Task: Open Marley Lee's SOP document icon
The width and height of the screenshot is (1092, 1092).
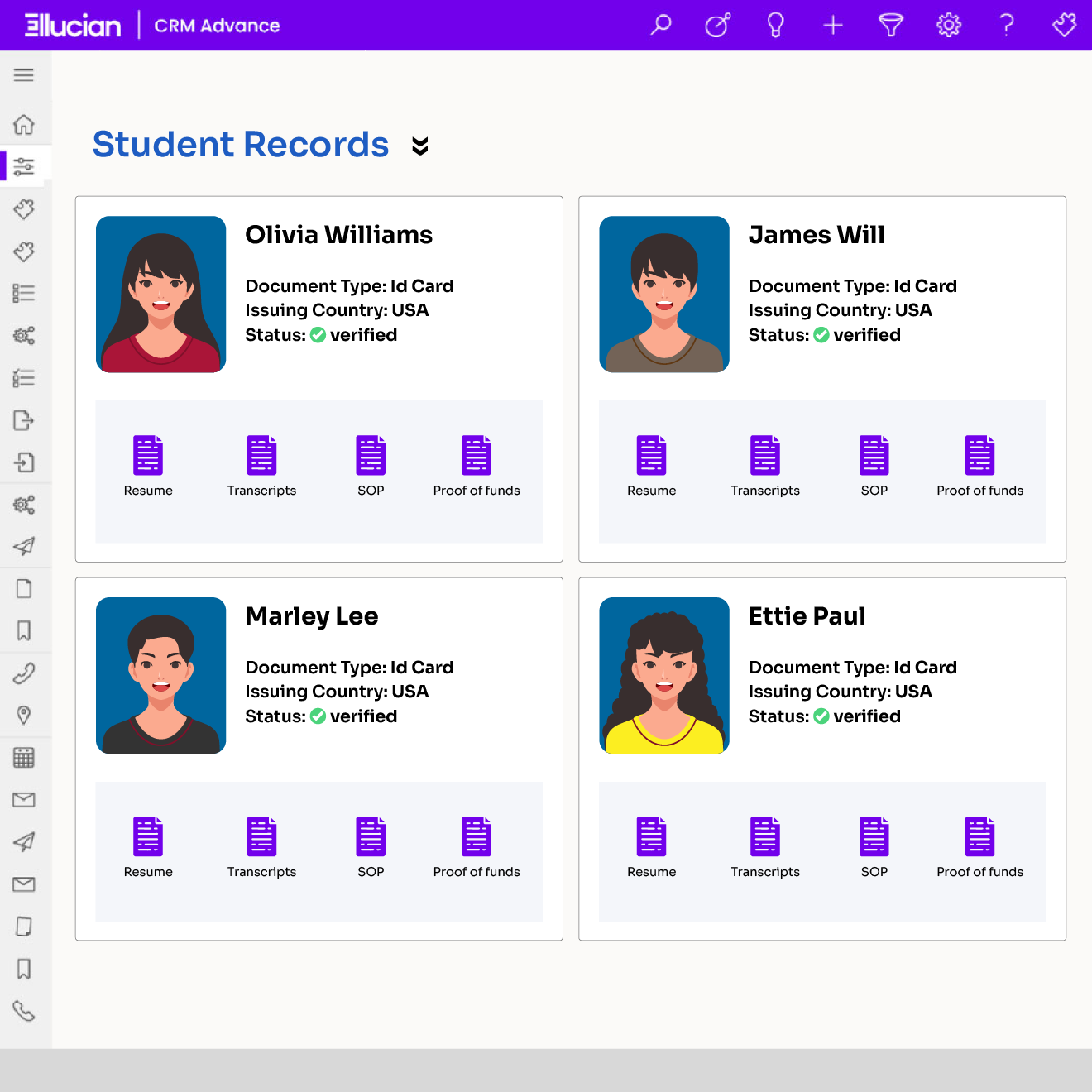Action: [x=371, y=836]
